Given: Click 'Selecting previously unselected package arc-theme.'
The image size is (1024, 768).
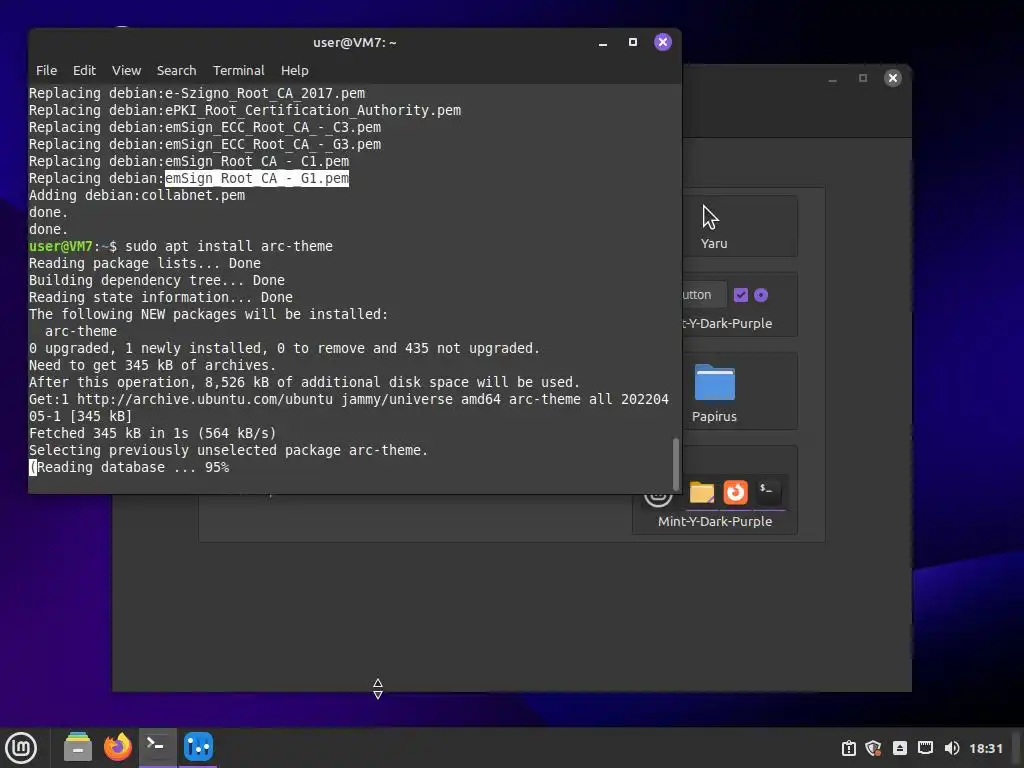Looking at the screenshot, I should (229, 450).
